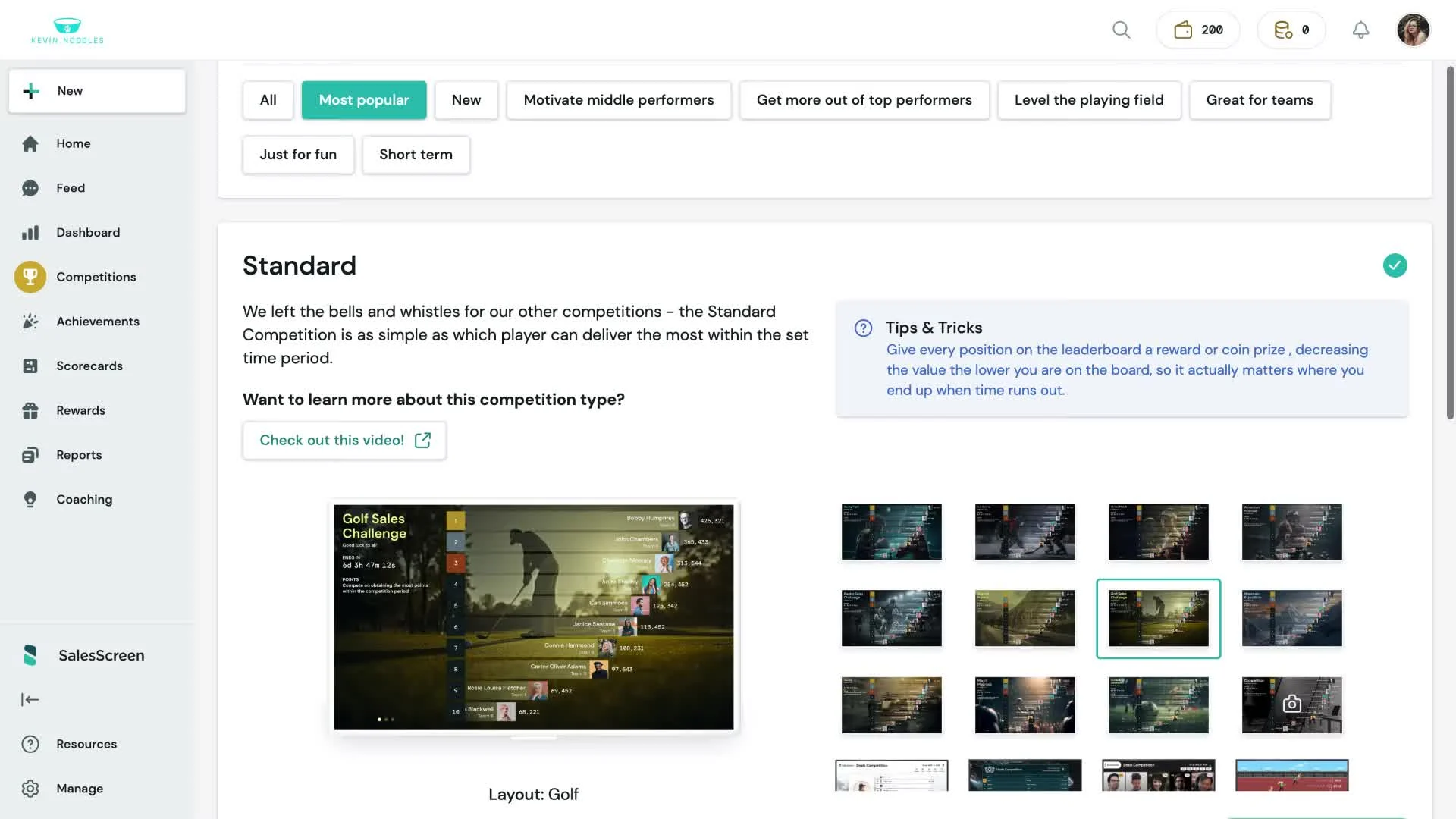Go to Competitions via trophy icon

[x=30, y=277]
